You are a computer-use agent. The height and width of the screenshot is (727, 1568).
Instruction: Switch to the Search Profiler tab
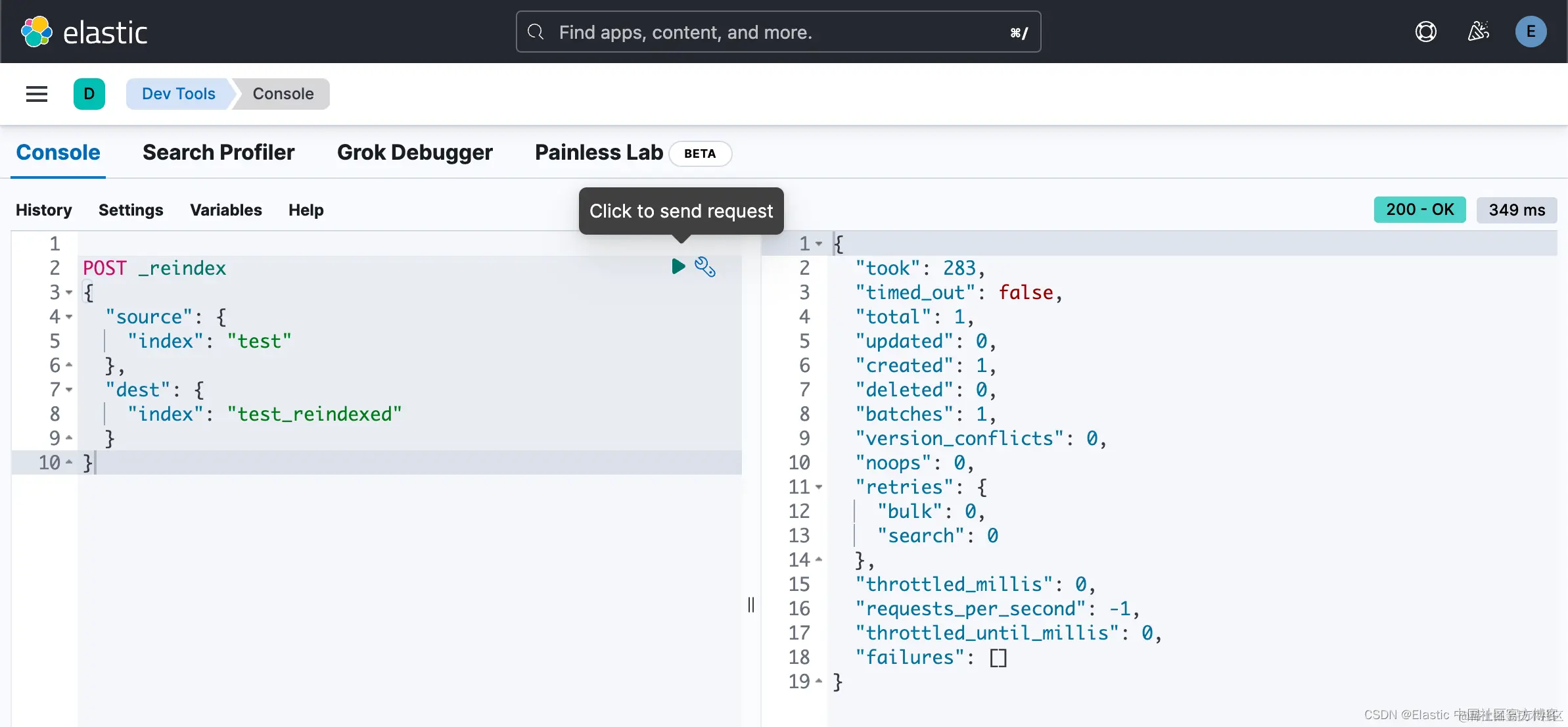pyautogui.click(x=218, y=152)
